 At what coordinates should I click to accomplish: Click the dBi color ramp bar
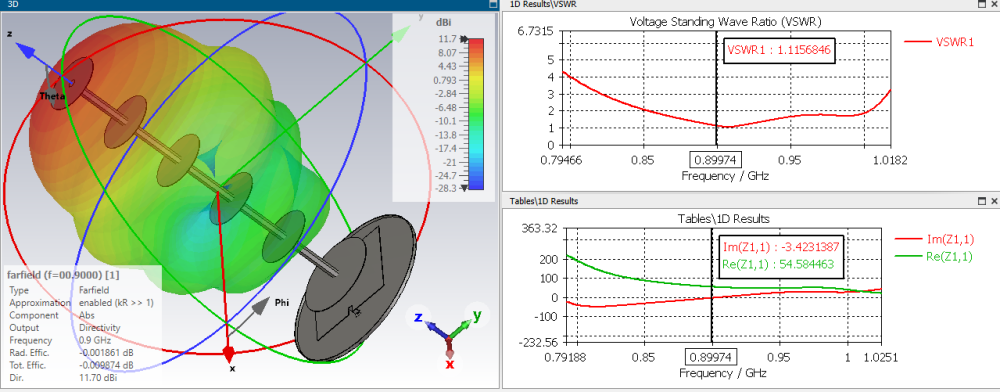click(x=476, y=114)
